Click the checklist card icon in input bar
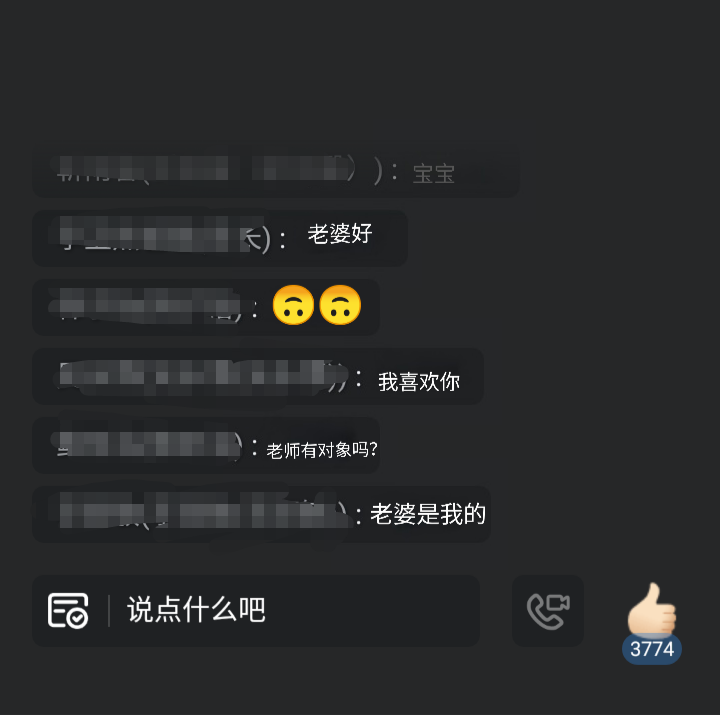 click(68, 610)
